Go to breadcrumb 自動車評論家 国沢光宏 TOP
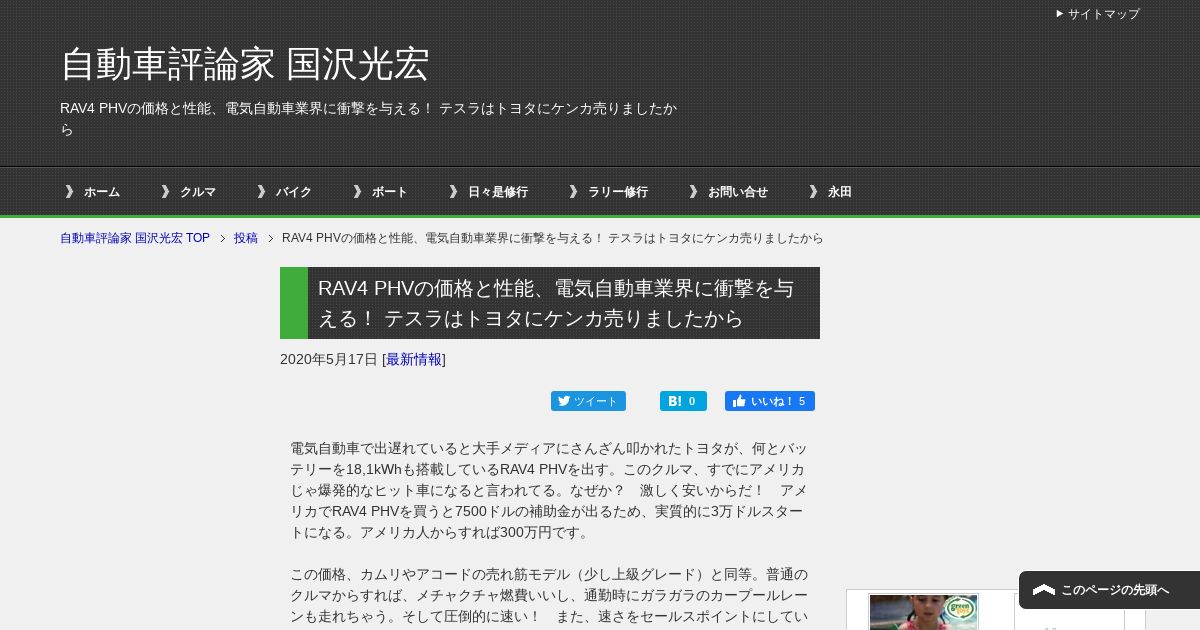This screenshot has width=1200, height=630. (x=135, y=238)
